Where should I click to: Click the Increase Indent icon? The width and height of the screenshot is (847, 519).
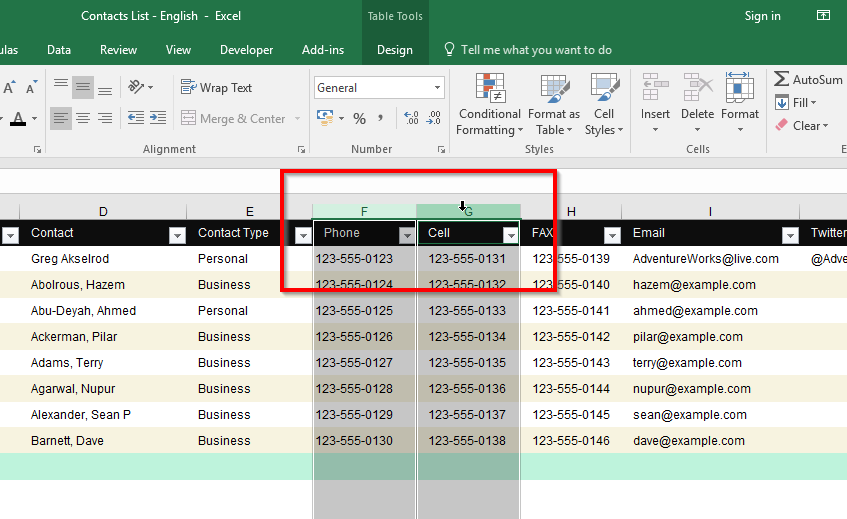click(x=159, y=119)
